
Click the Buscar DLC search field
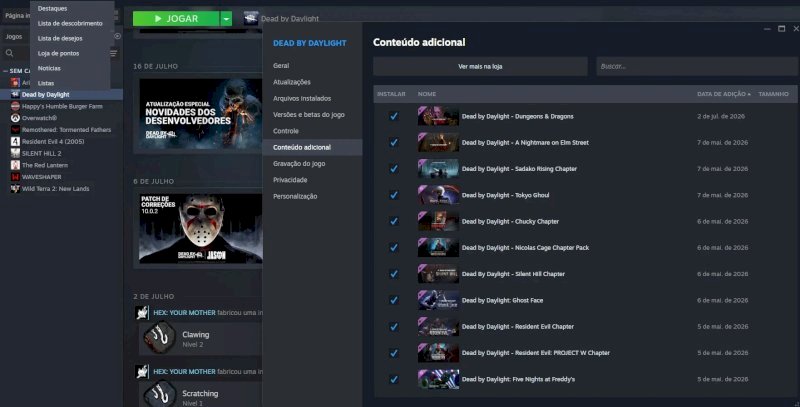(x=697, y=66)
